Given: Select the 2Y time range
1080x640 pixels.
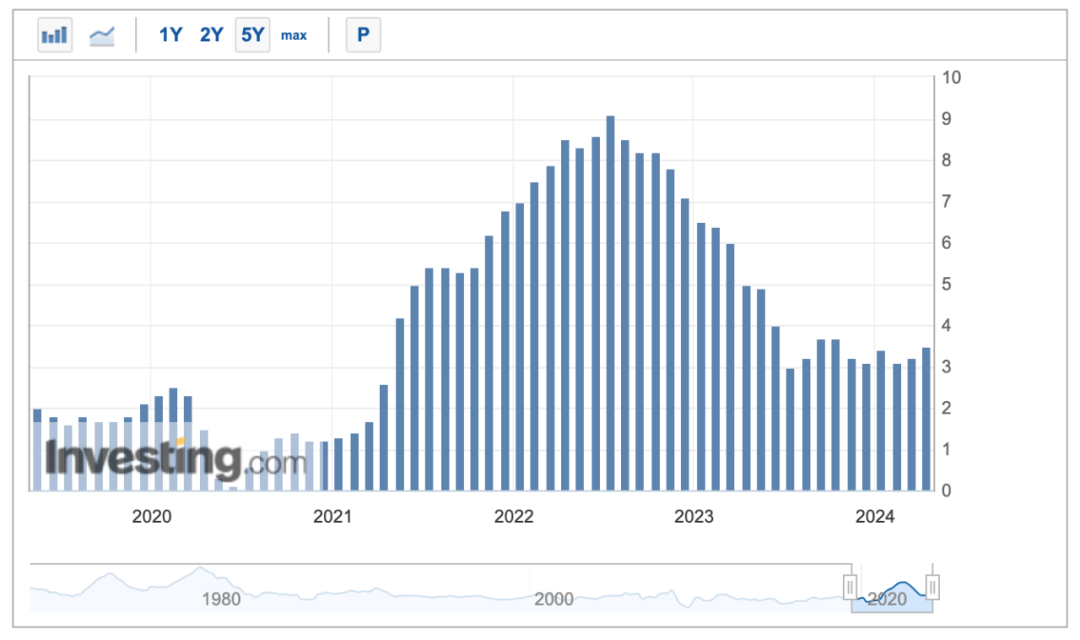Looking at the screenshot, I should pos(211,35).
